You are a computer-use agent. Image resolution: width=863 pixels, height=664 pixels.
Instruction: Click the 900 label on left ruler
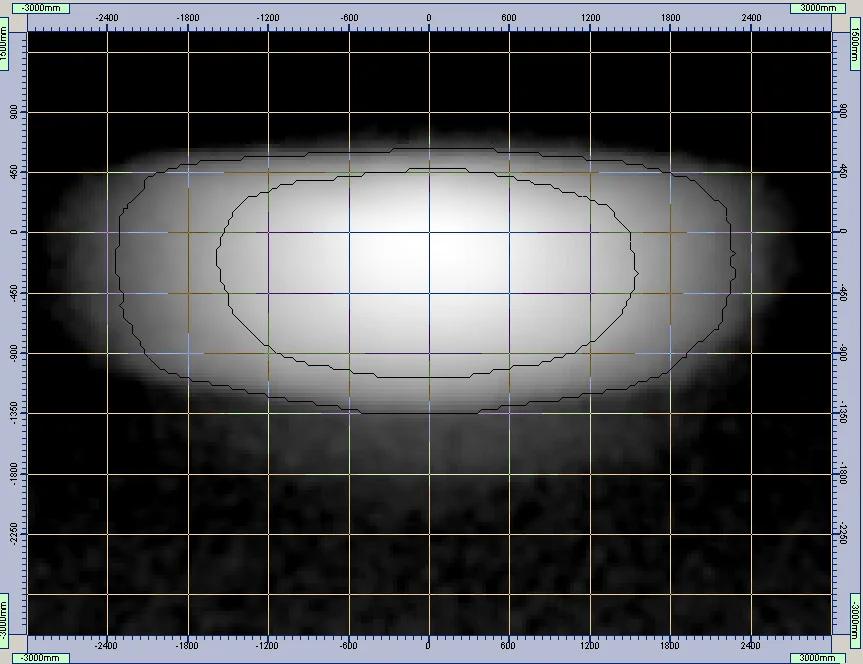click(14, 112)
